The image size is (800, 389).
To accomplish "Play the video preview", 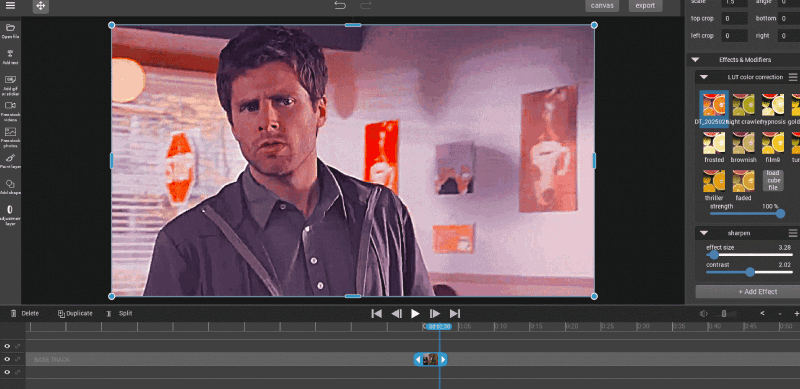I will coord(415,313).
